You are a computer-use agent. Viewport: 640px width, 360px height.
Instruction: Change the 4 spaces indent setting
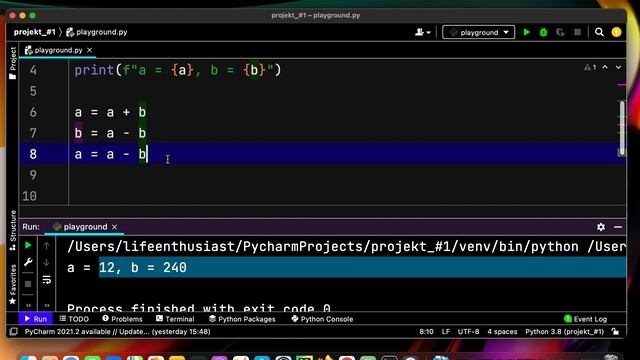[x=502, y=332]
